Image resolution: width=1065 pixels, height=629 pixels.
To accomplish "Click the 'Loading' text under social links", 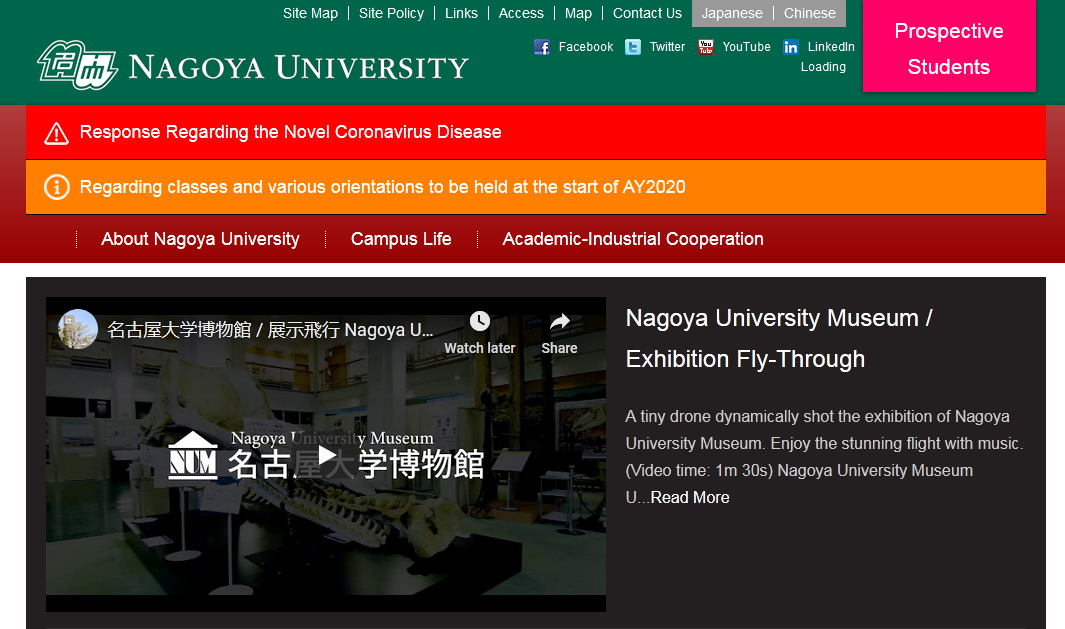I will 823,67.
